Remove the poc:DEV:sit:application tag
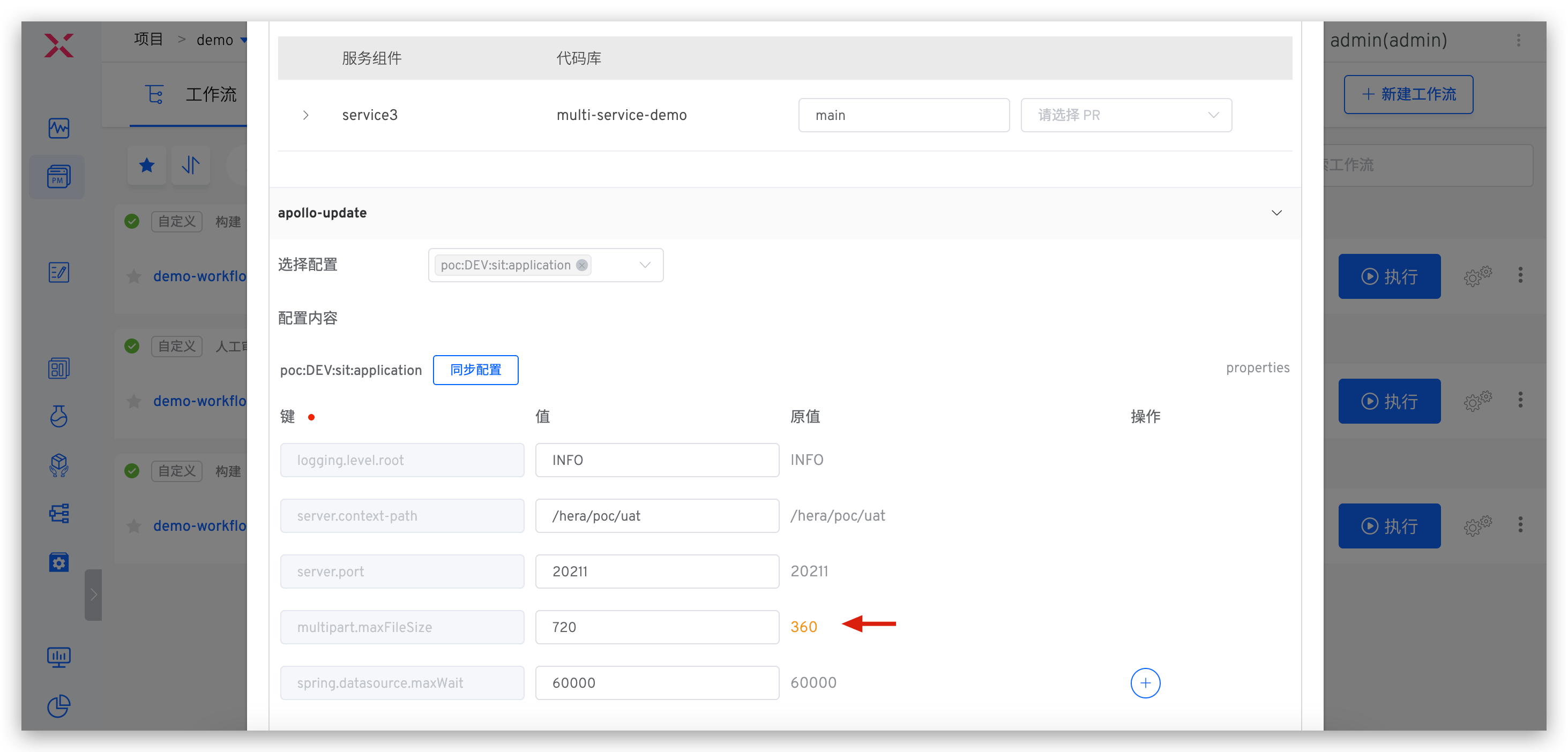Viewport: 1568px width, 752px height. [x=581, y=265]
